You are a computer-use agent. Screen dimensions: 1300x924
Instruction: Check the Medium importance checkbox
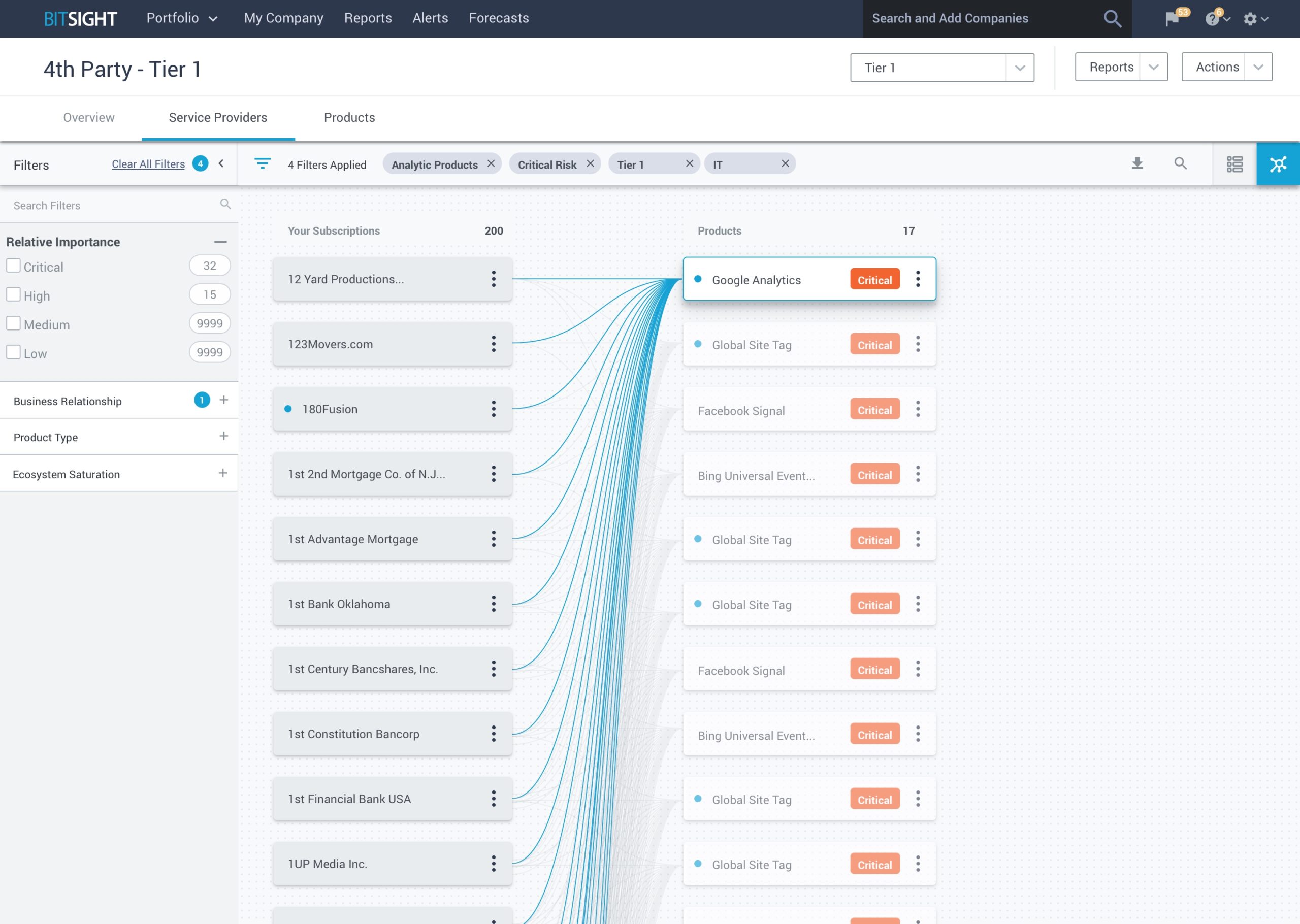click(13, 324)
